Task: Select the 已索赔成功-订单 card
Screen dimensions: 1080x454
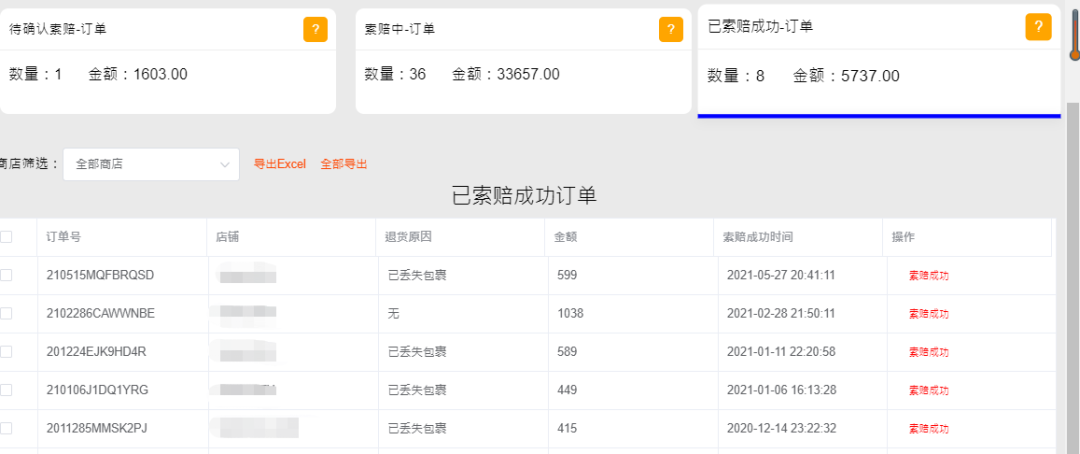Action: tap(879, 61)
